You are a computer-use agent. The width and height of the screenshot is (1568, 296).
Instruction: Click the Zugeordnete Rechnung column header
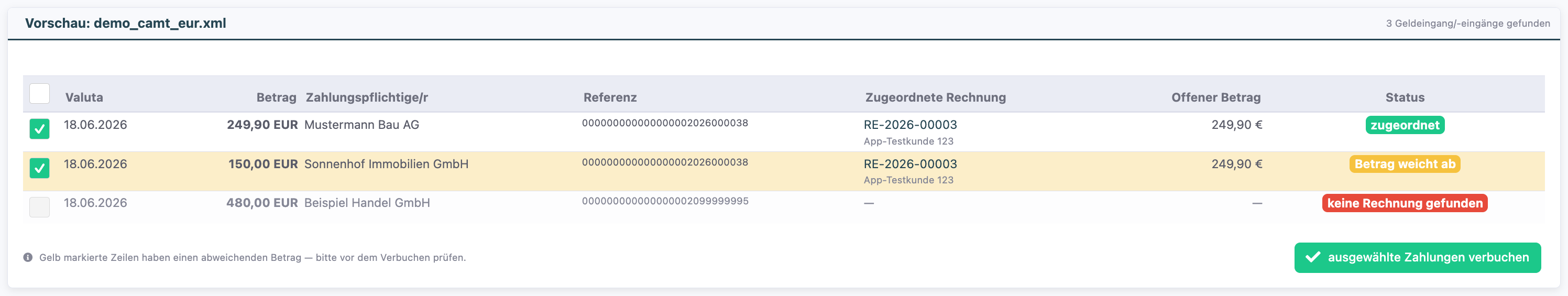coord(936,97)
